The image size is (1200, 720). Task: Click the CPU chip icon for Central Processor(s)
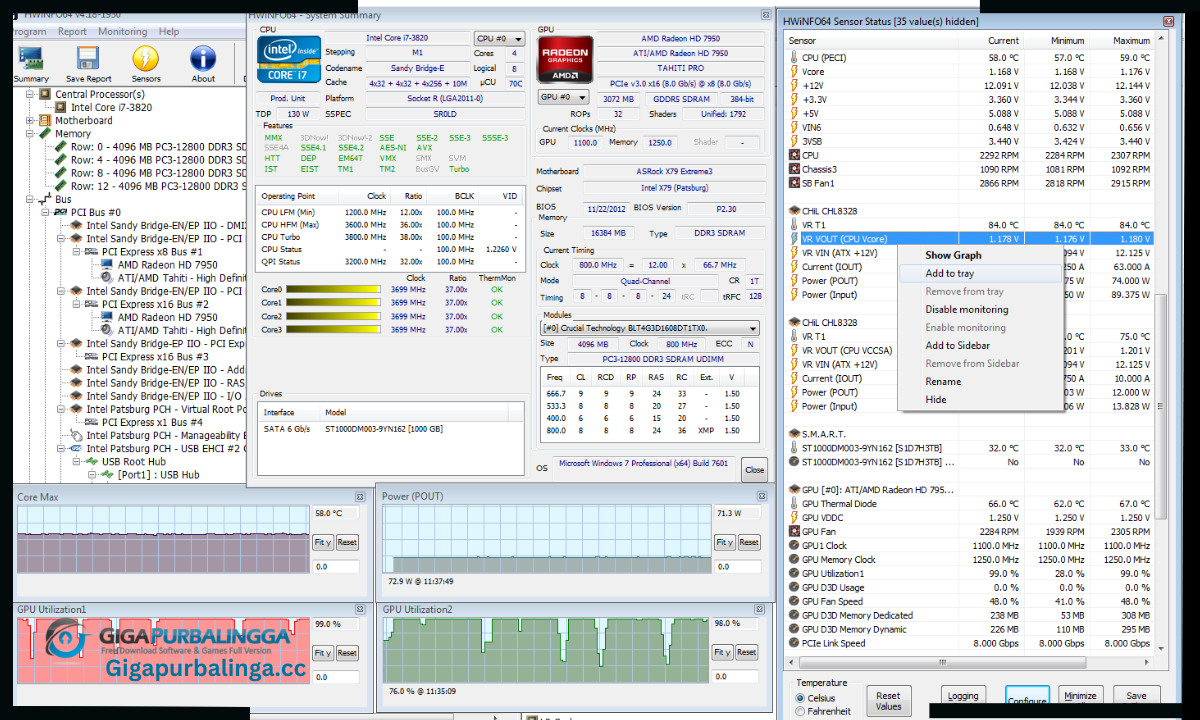click(x=45, y=94)
